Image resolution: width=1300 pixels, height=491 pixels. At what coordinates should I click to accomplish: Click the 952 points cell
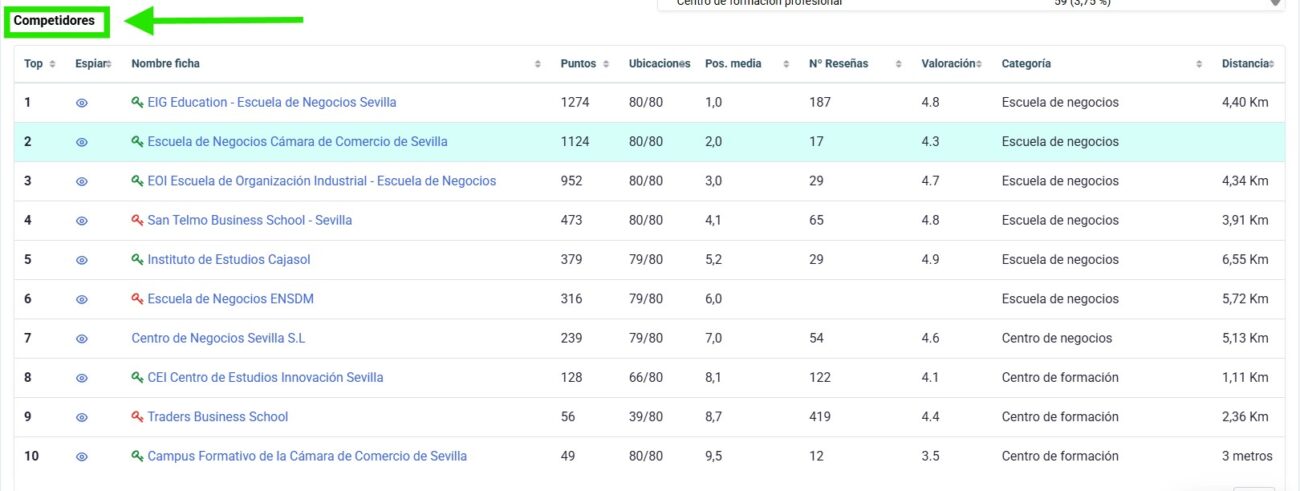pyautogui.click(x=571, y=181)
